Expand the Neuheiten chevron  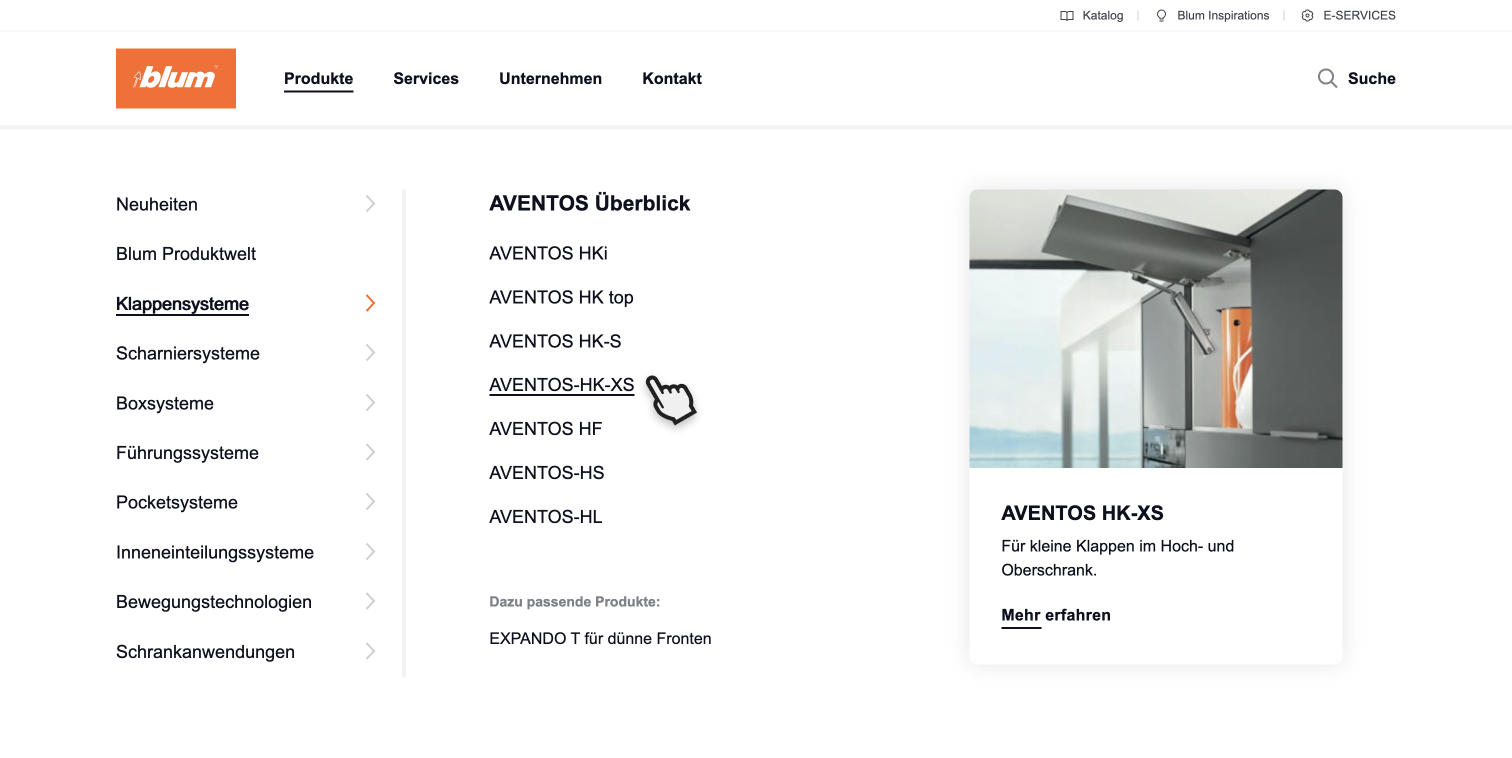coord(370,204)
